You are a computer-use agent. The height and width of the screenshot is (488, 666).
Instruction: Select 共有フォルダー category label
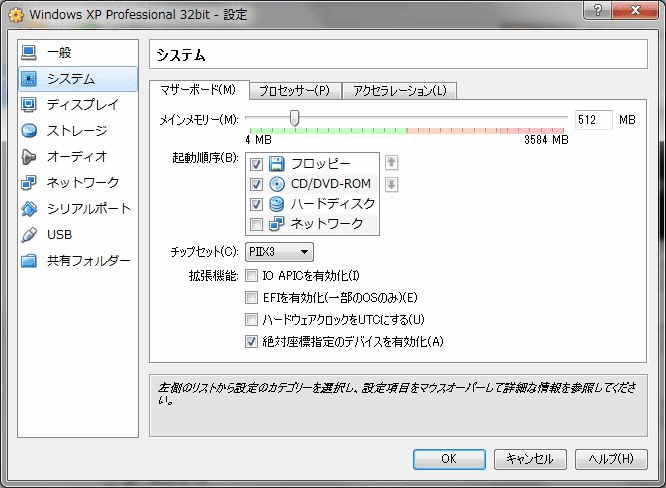tap(88, 260)
